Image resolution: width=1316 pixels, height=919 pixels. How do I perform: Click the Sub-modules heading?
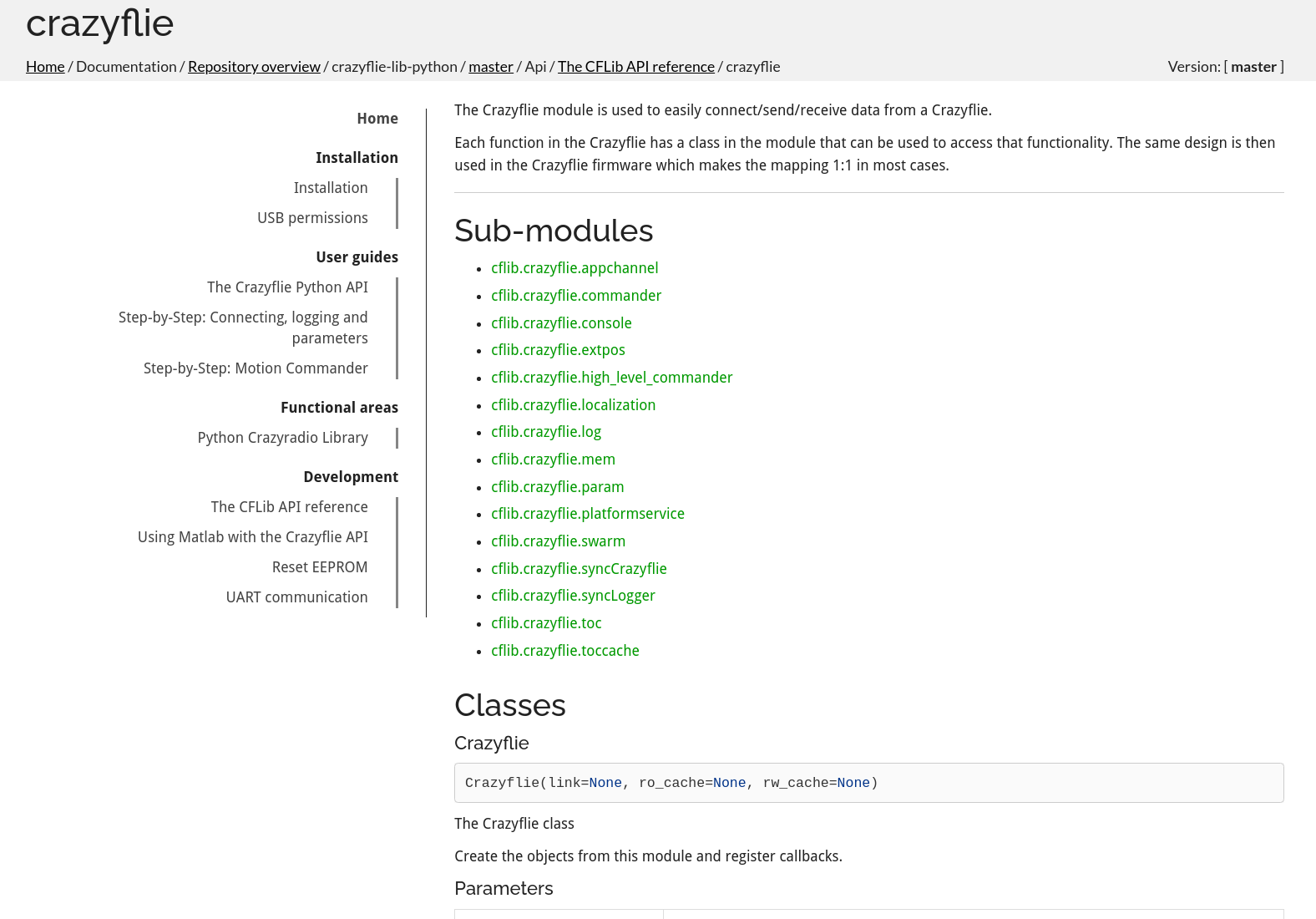pyautogui.click(x=554, y=231)
